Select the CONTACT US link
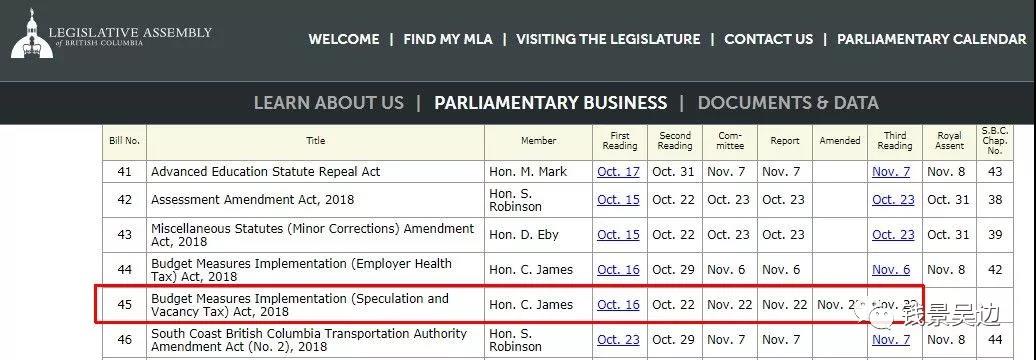The width and height of the screenshot is (1036, 360). point(768,39)
